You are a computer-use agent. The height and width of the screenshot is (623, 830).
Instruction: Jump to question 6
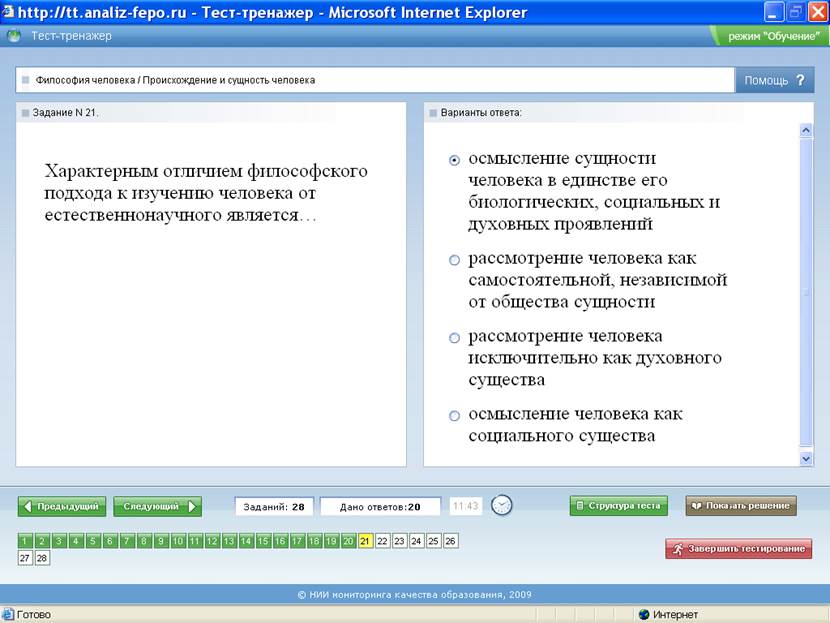pos(110,541)
